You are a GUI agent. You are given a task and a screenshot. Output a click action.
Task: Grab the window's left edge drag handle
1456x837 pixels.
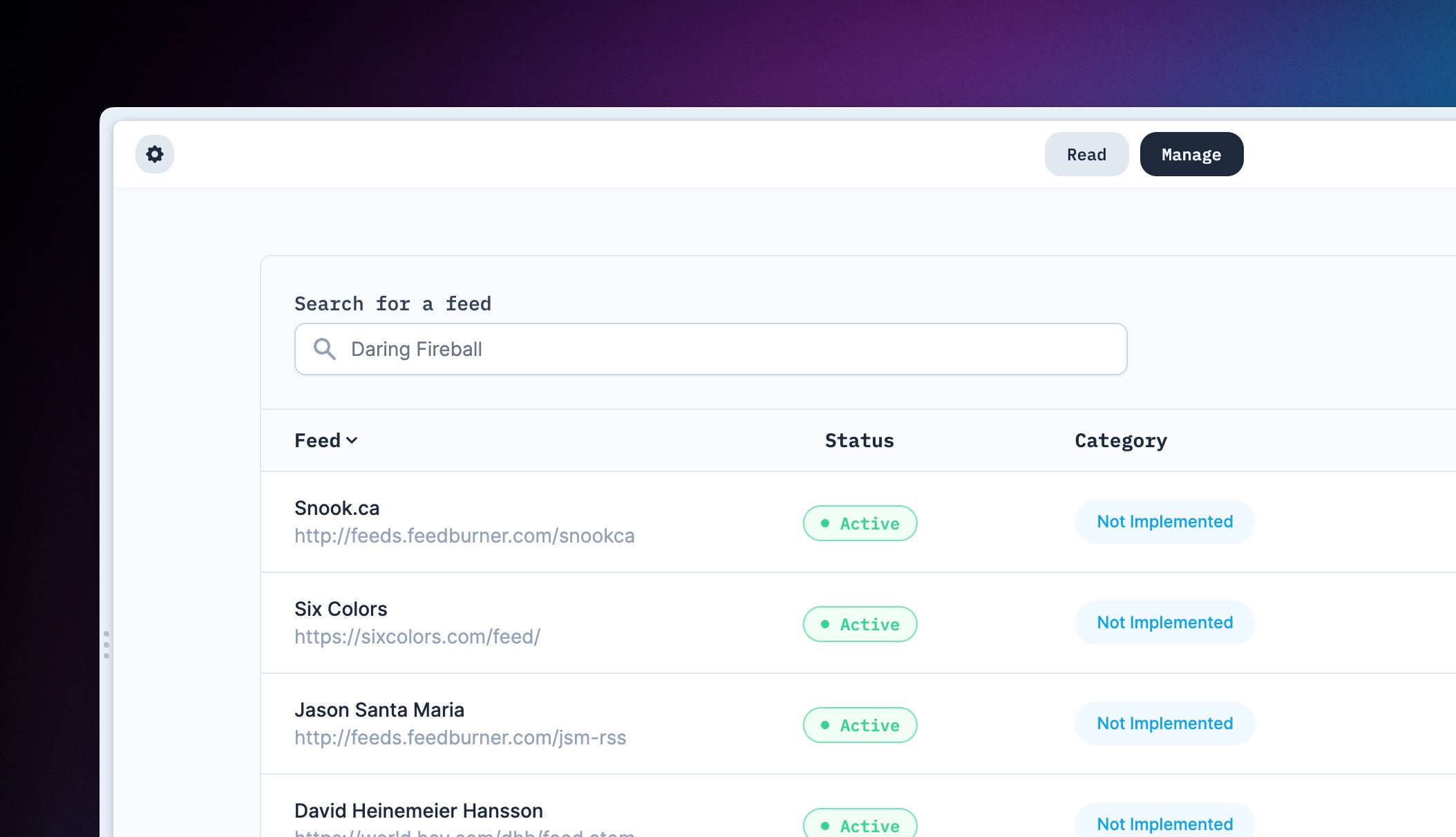tap(106, 645)
